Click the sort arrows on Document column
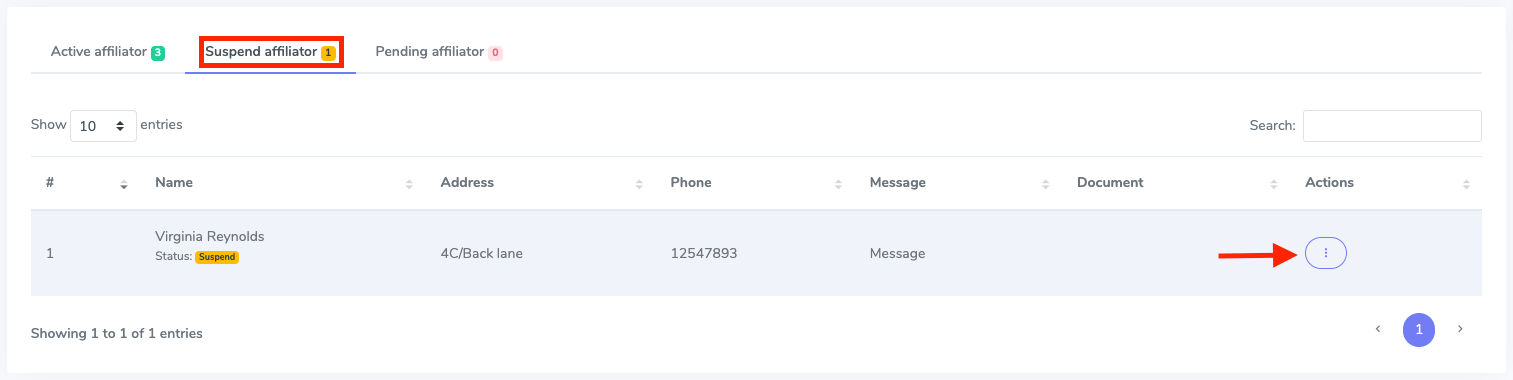 click(1274, 184)
